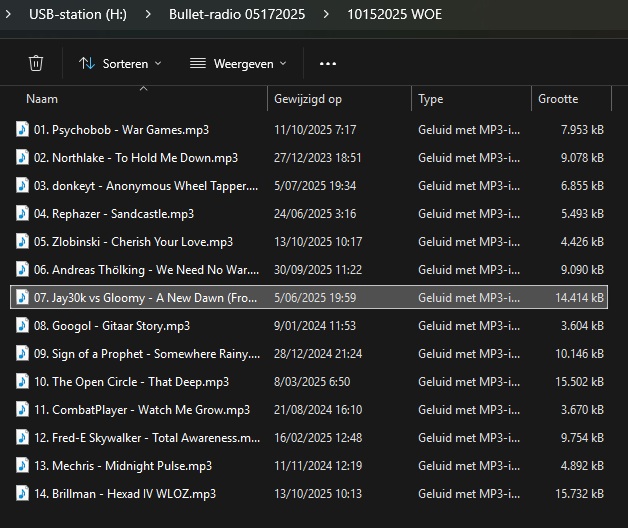Click size value 7.953 kB

point(582,130)
